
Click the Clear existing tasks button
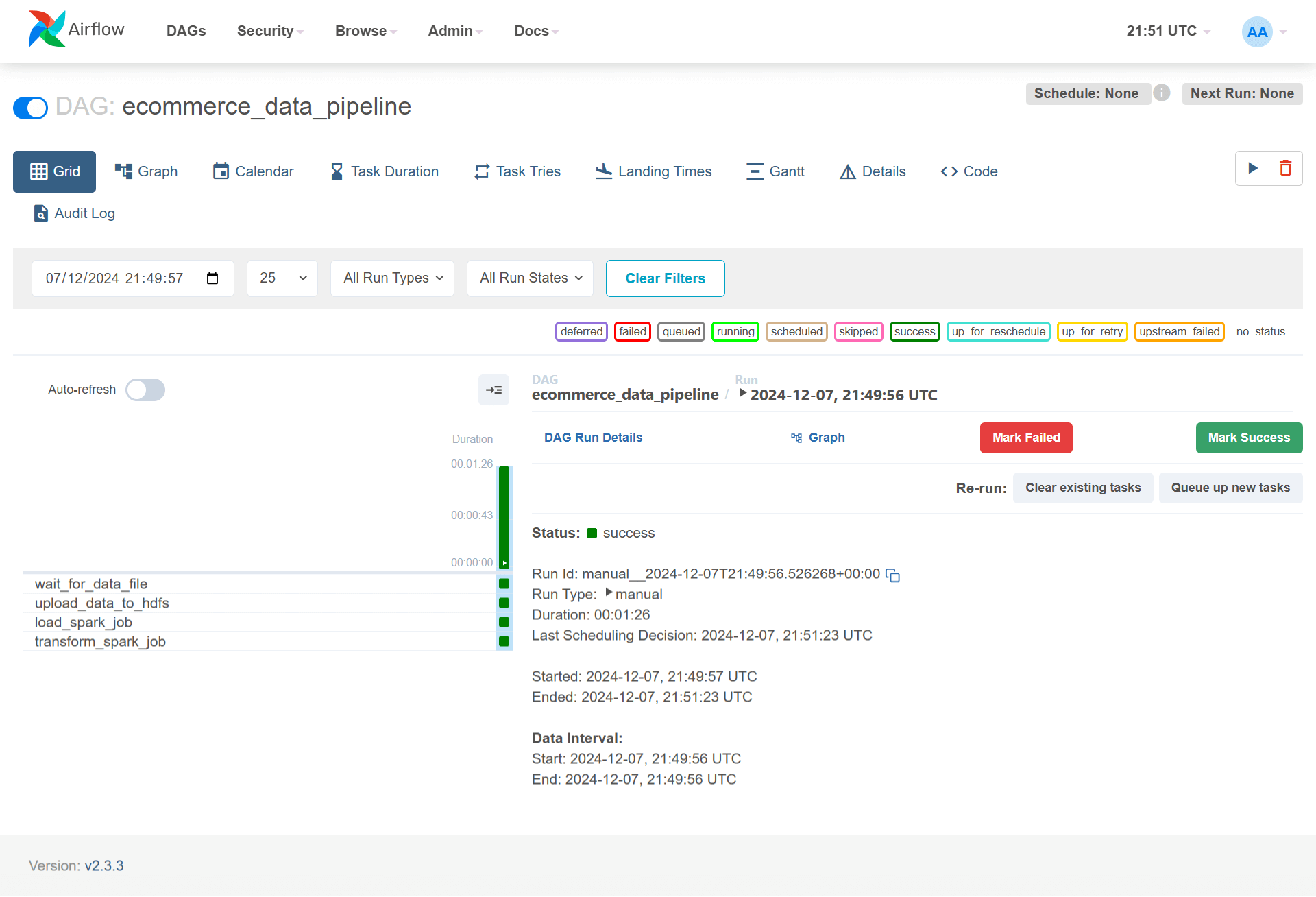point(1084,488)
